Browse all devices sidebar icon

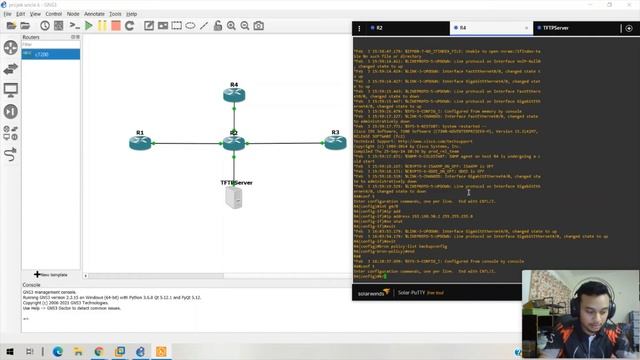point(11,133)
